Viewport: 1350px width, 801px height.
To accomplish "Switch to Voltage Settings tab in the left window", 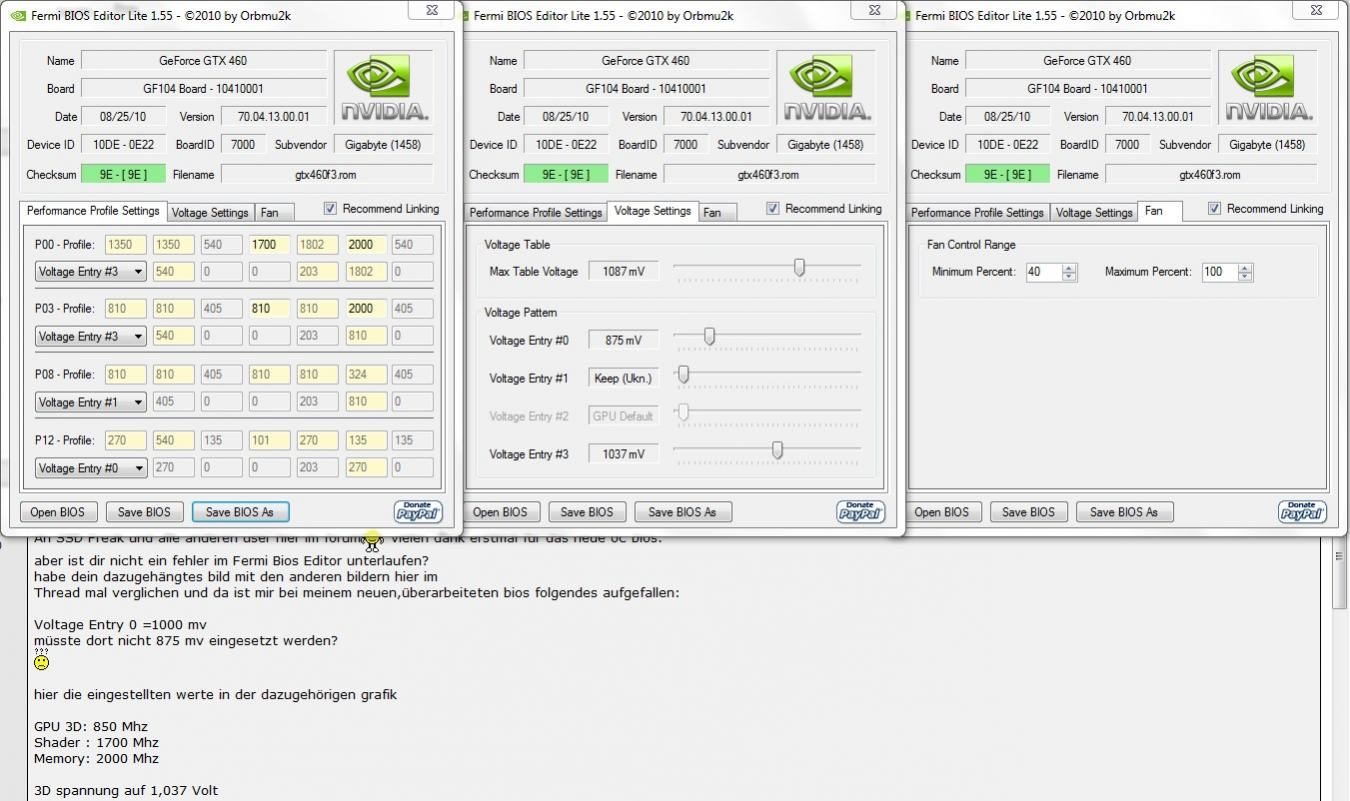I will pyautogui.click(x=209, y=213).
